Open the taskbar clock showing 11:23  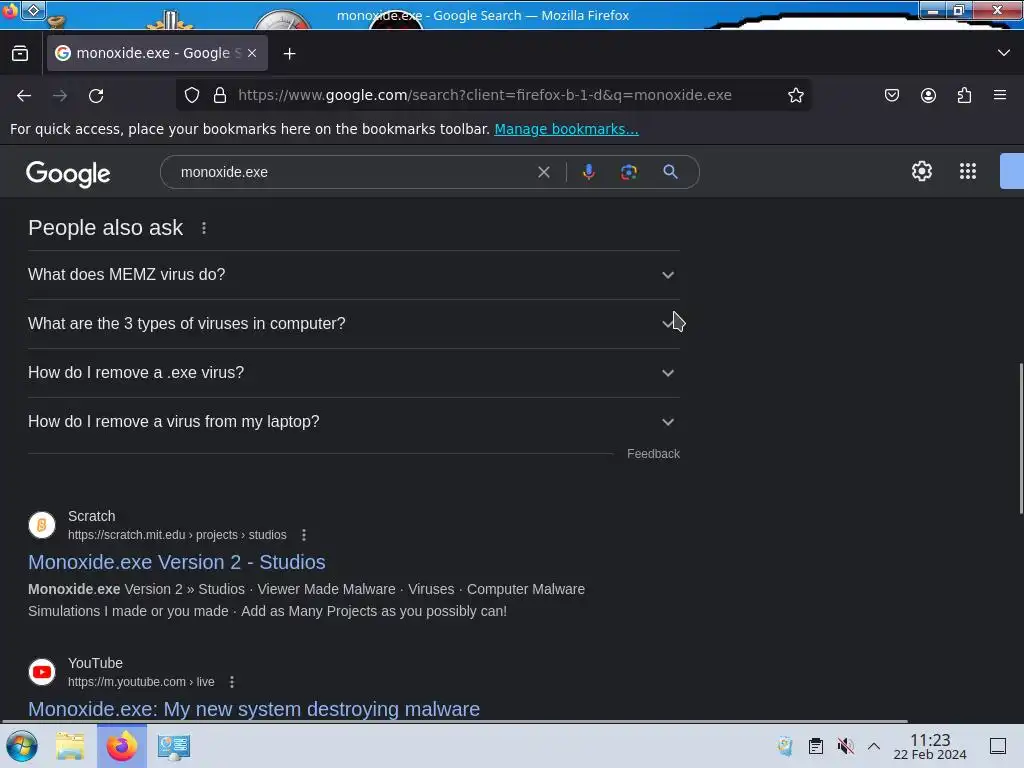coord(930,747)
